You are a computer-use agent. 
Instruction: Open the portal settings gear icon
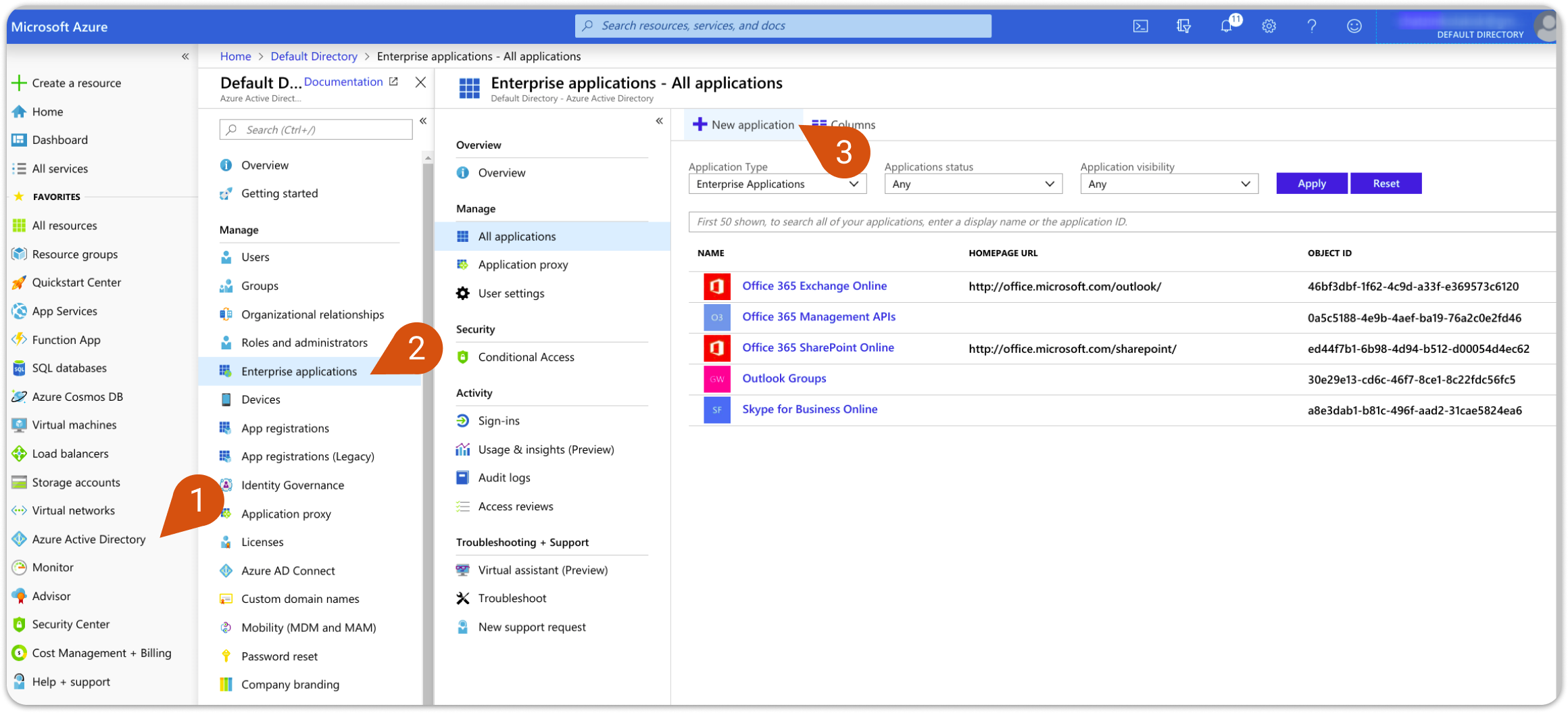coord(1269,26)
